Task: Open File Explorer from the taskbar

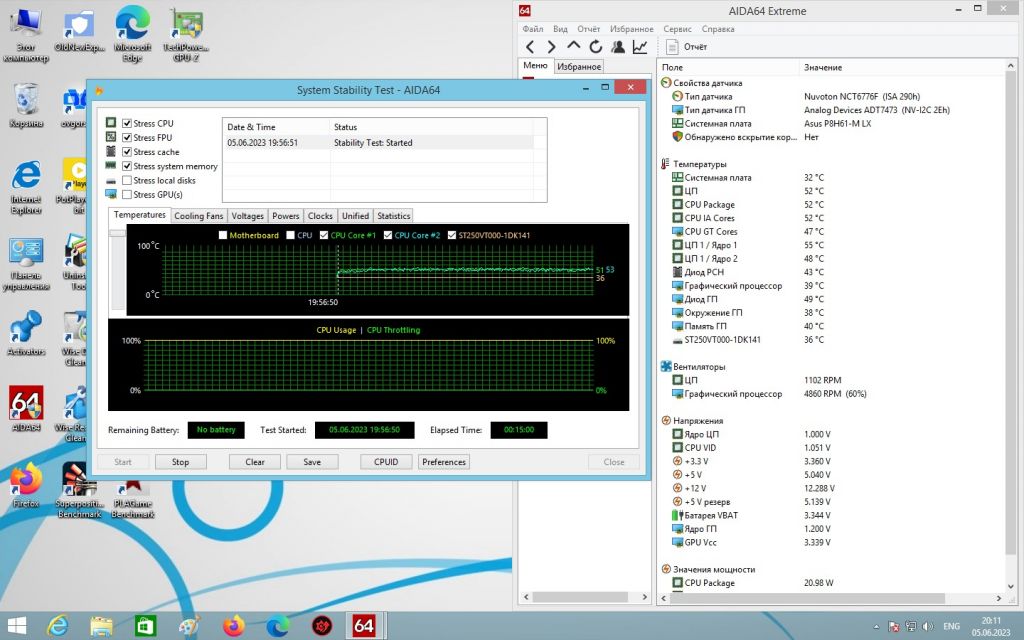Action: (x=101, y=626)
